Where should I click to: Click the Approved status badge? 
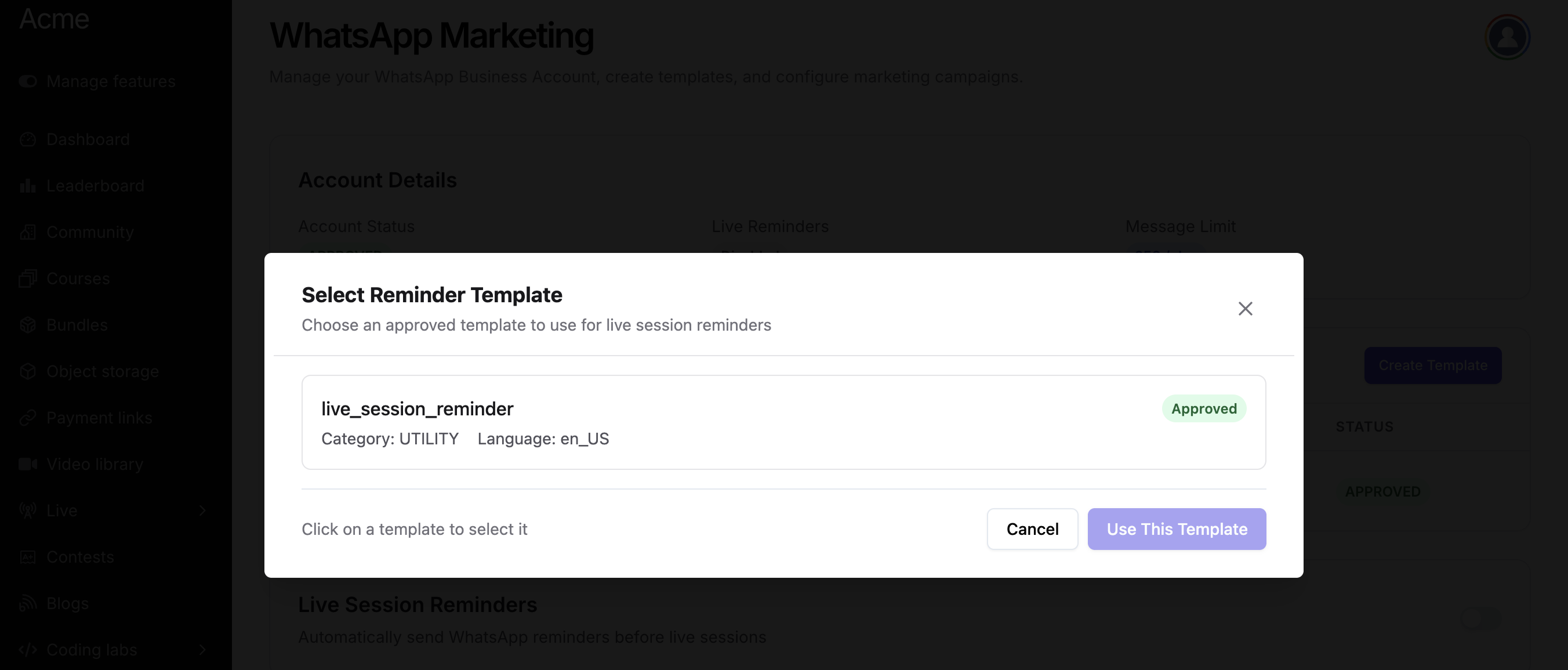[1203, 409]
